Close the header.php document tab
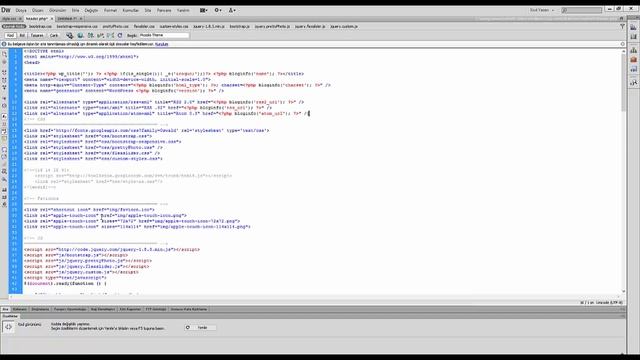 click(x=51, y=19)
